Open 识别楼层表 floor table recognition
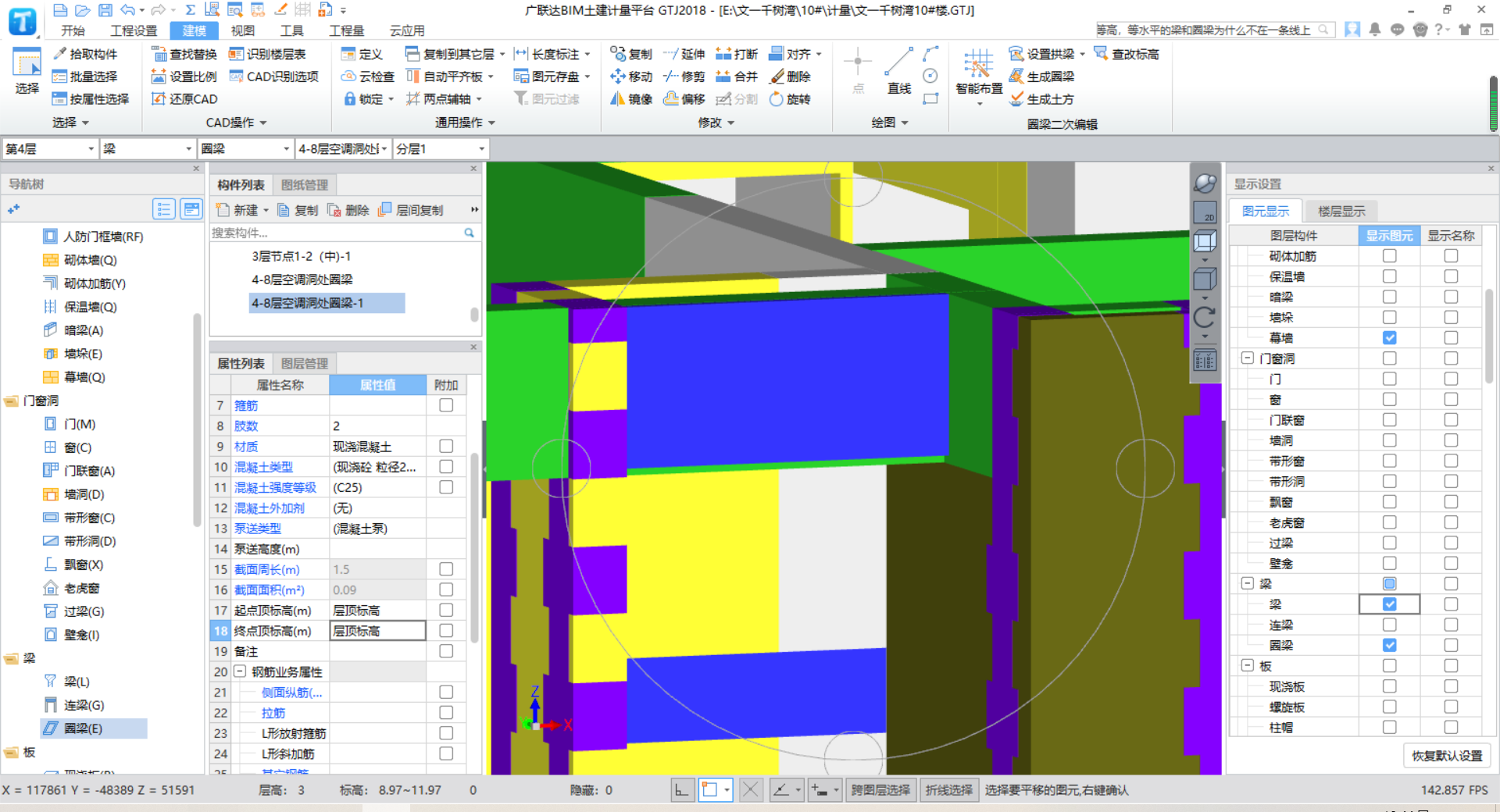Viewport: 1500px width, 812px height. pyautogui.click(x=267, y=54)
